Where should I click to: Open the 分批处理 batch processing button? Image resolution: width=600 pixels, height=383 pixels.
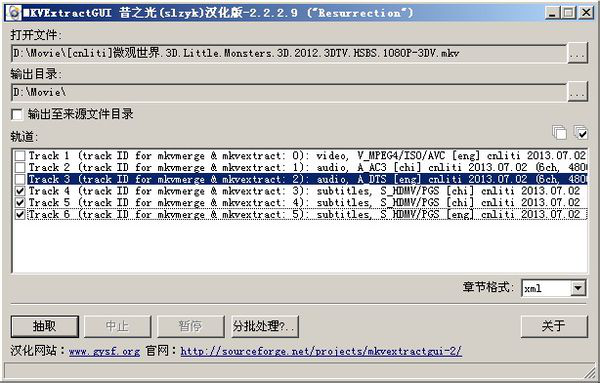pos(265,326)
